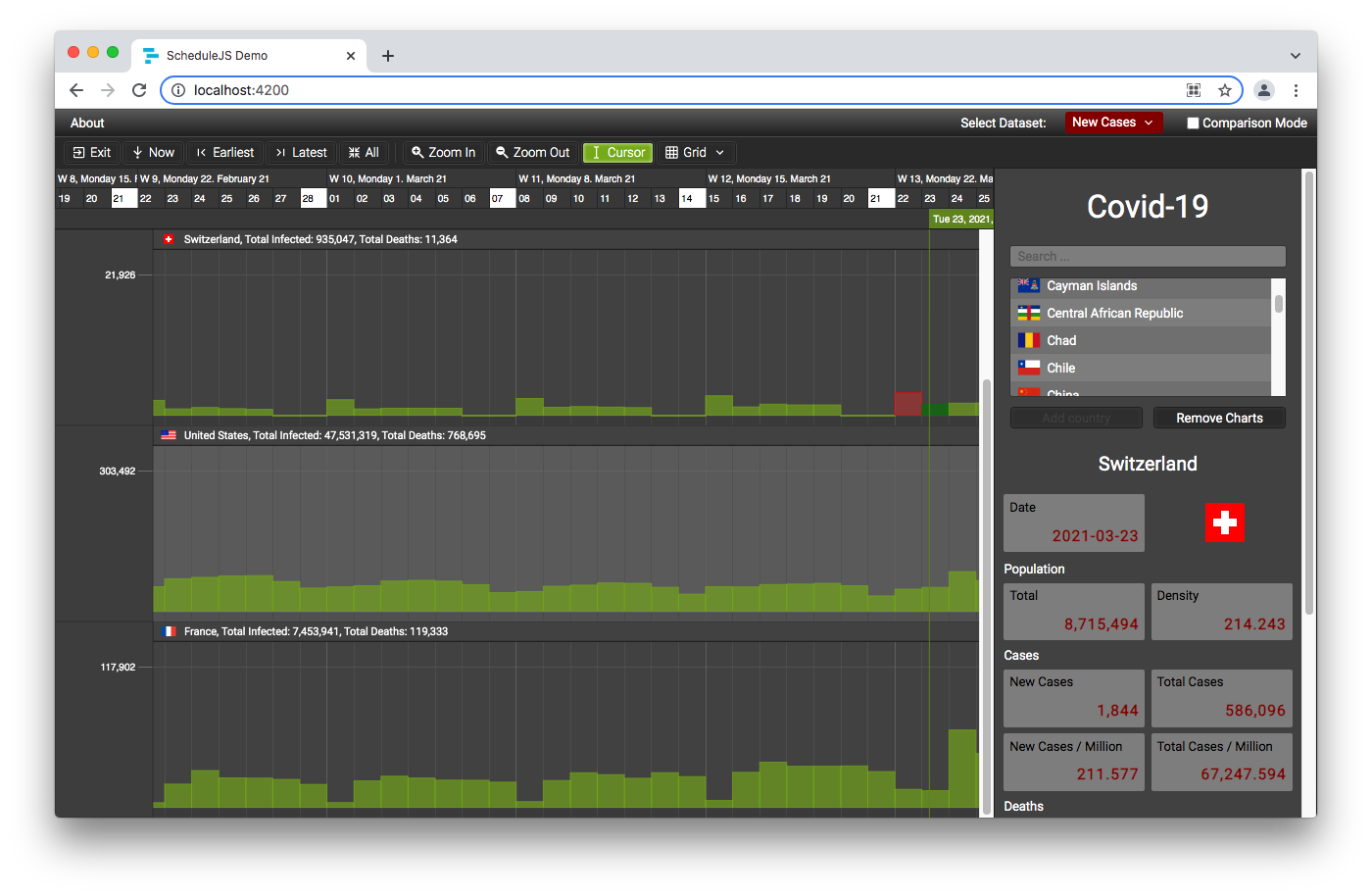Click the QR code icon in address bar

[1194, 90]
